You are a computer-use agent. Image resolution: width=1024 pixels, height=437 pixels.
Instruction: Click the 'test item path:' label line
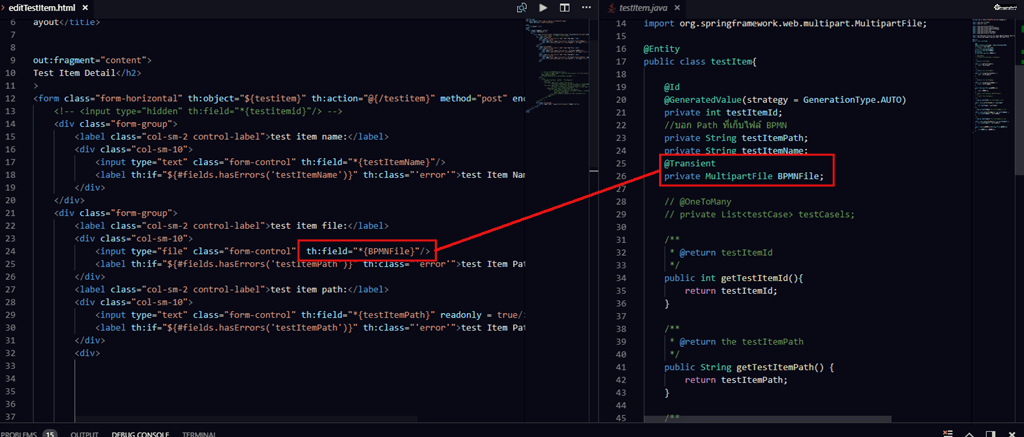232,291
